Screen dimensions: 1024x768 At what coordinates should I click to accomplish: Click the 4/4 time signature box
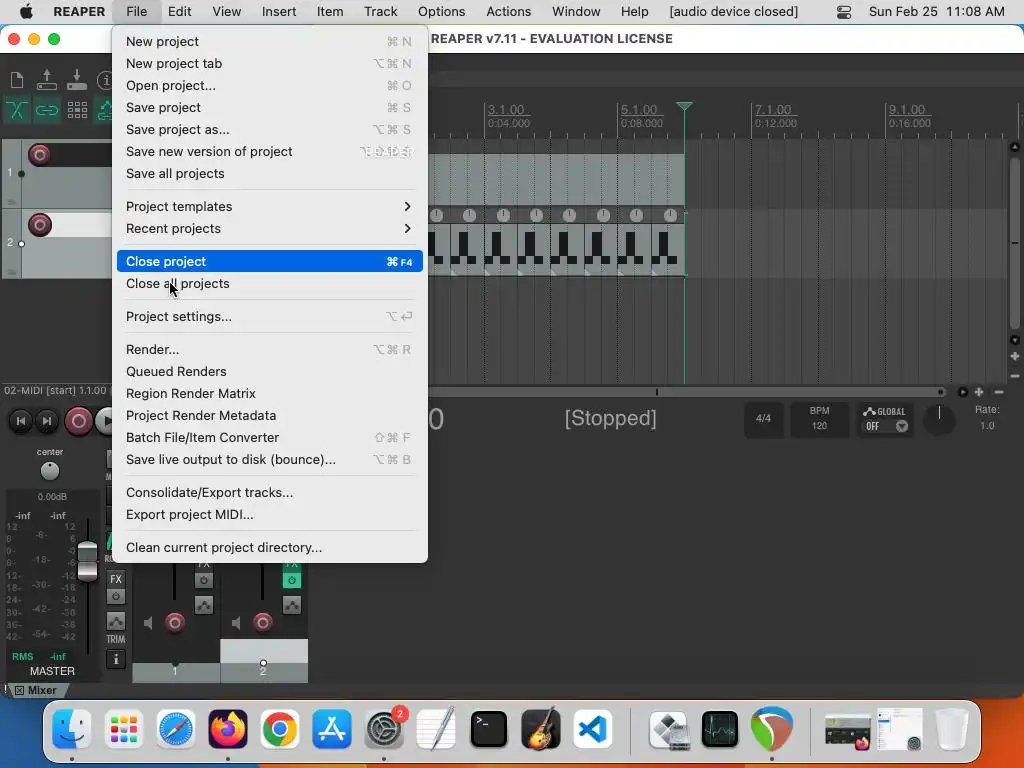click(x=763, y=419)
